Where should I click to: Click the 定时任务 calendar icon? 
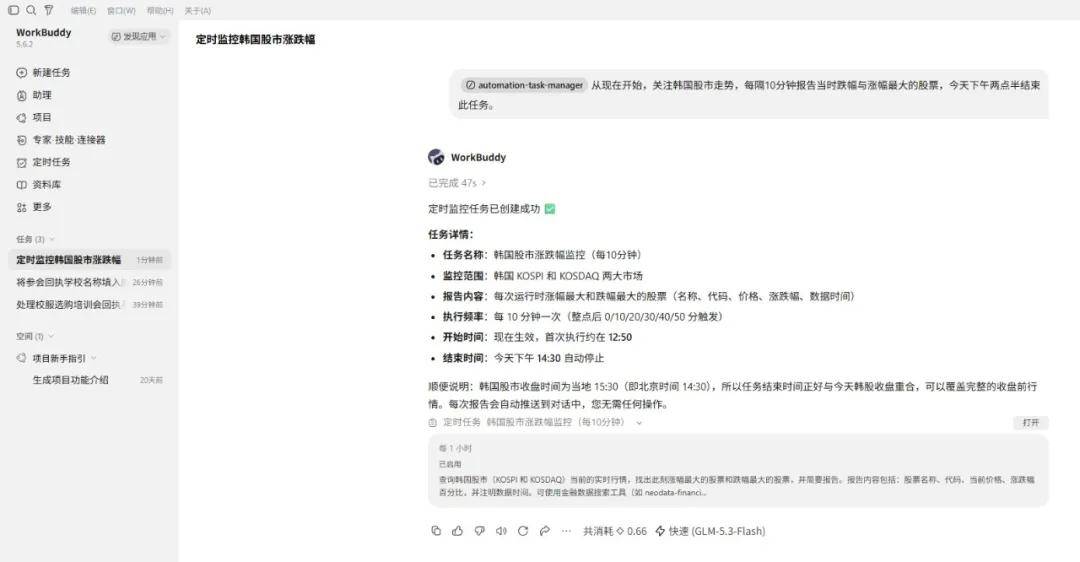click(x=21, y=163)
